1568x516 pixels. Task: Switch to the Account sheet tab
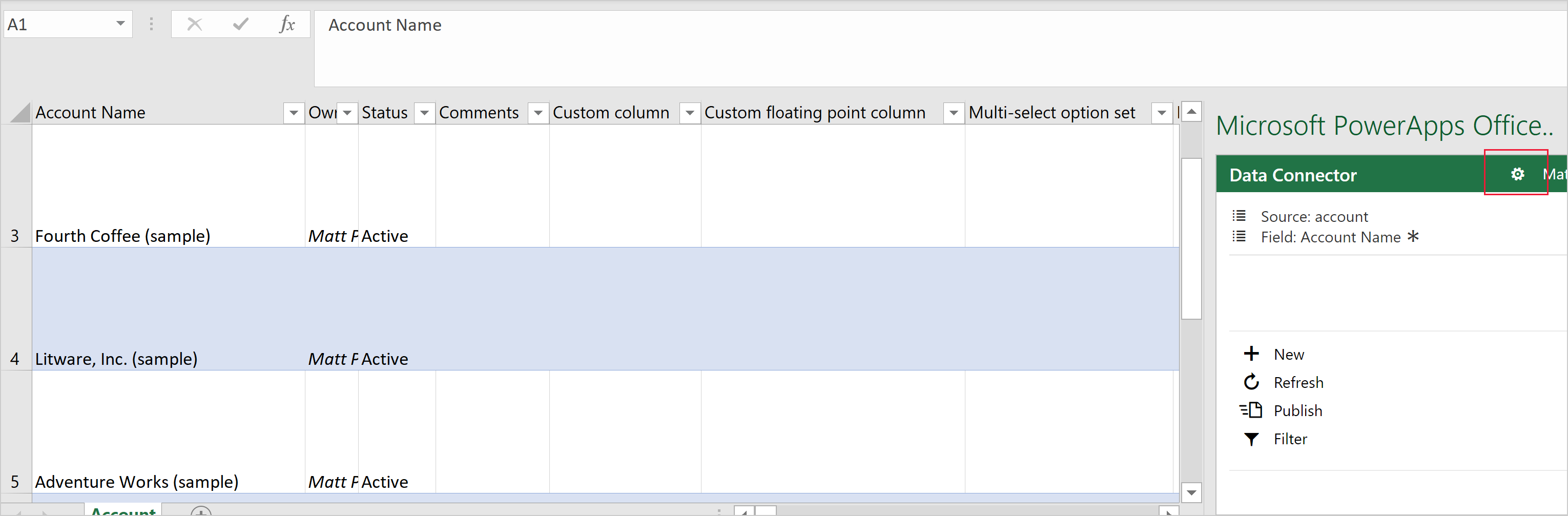tap(122, 511)
